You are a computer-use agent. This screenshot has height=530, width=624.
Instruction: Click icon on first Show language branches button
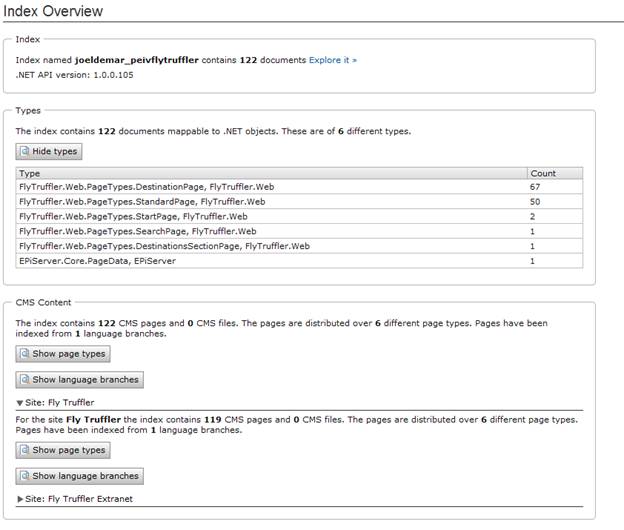[25, 380]
